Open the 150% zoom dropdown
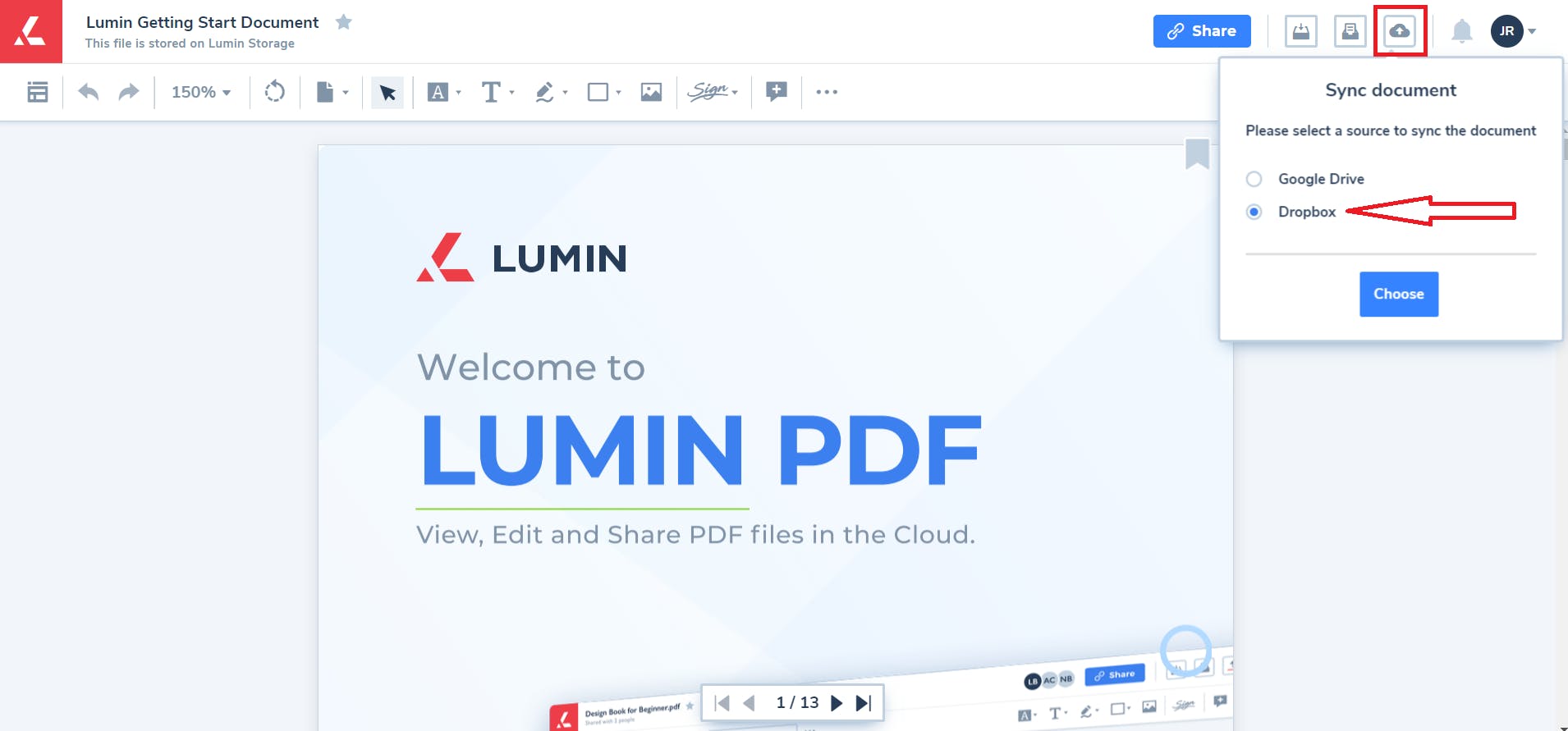1568x731 pixels. tap(201, 92)
